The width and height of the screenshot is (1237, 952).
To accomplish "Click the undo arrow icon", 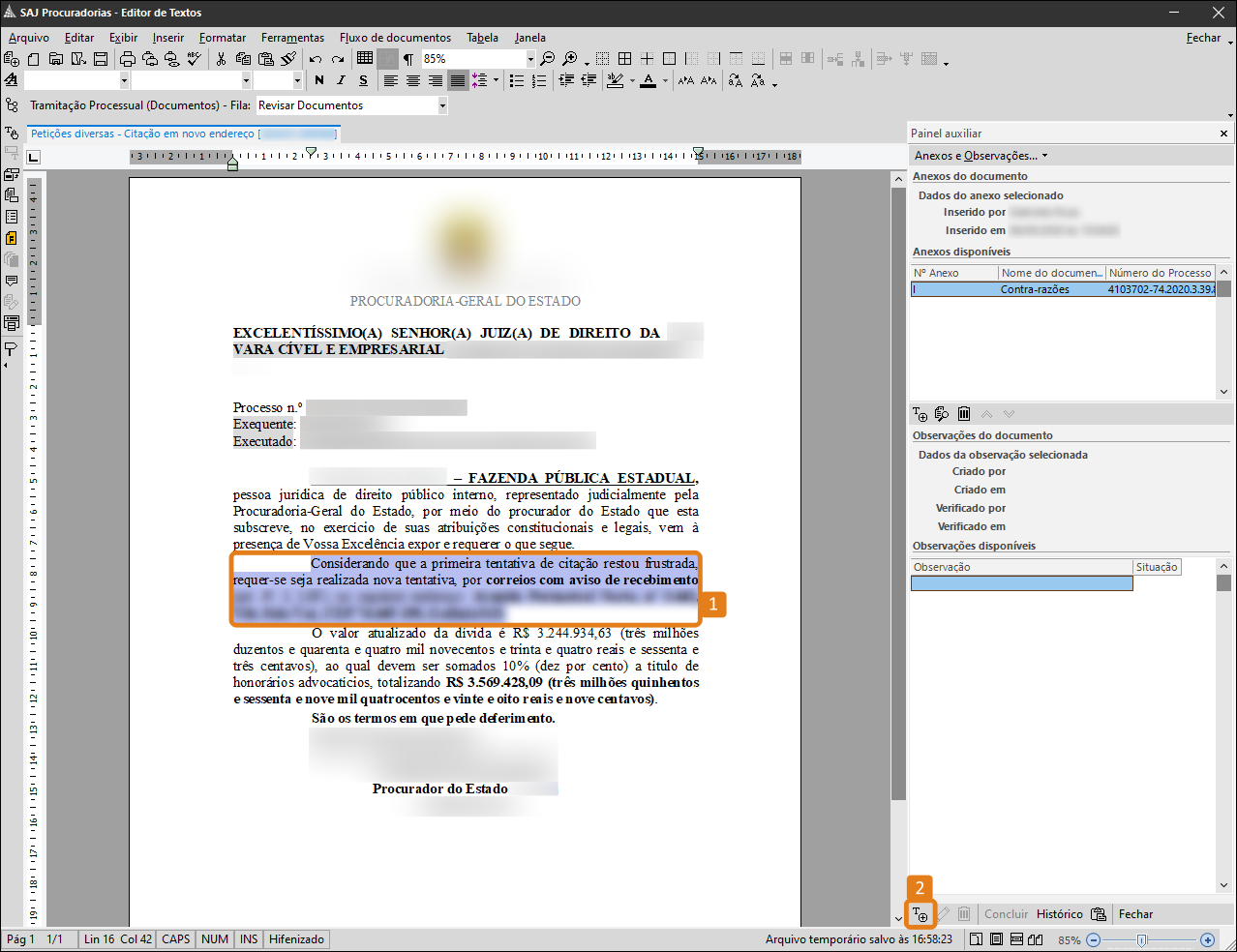I will (316, 59).
